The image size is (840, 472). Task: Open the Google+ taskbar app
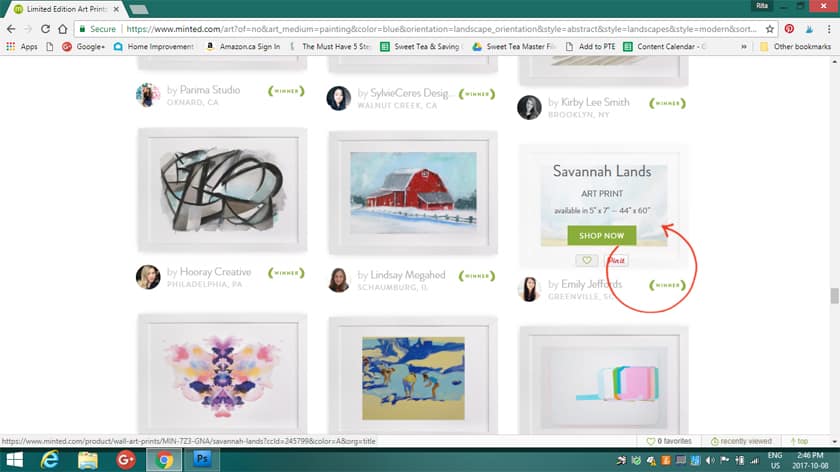pyautogui.click(x=126, y=460)
